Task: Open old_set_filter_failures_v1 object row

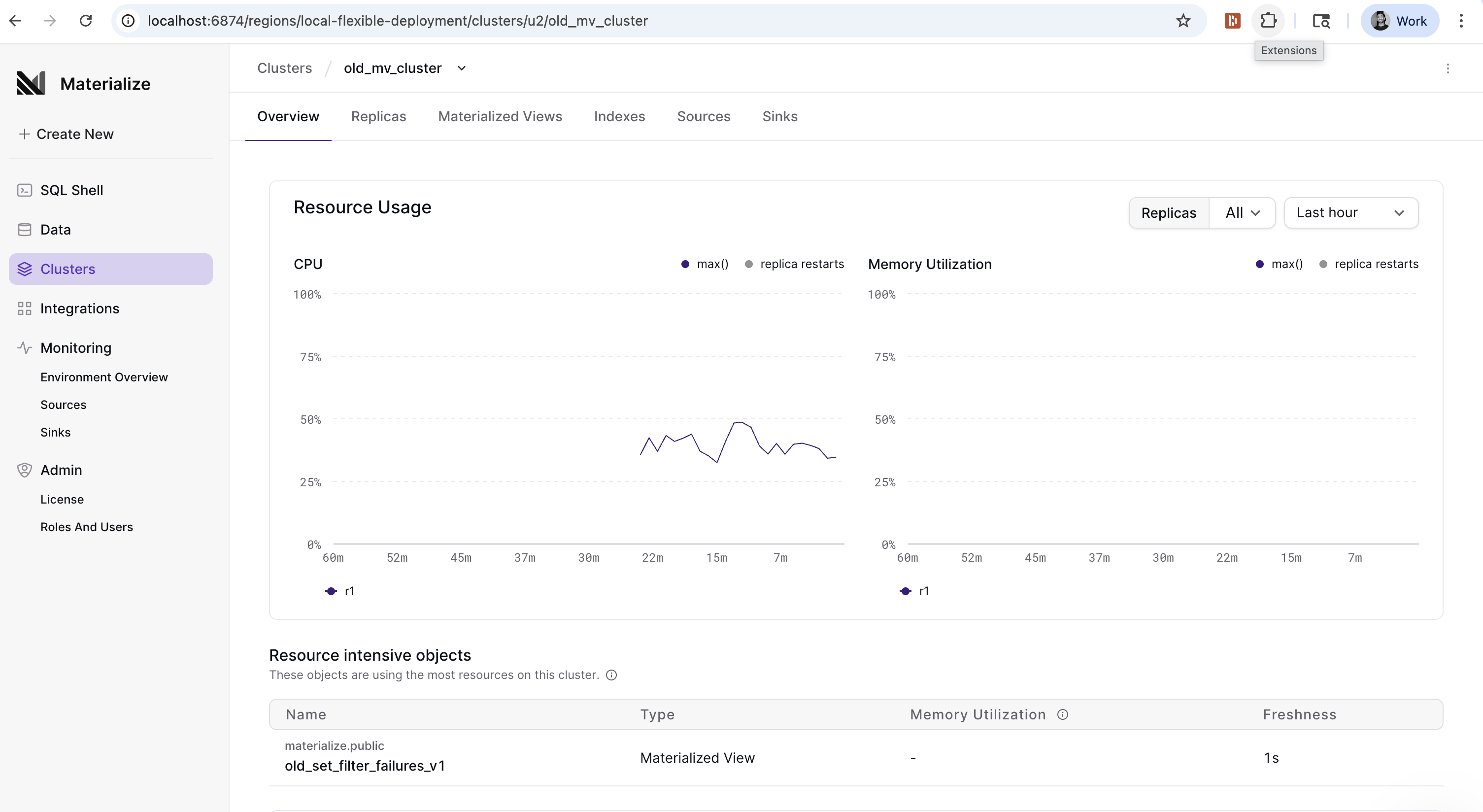Action: tap(855, 758)
